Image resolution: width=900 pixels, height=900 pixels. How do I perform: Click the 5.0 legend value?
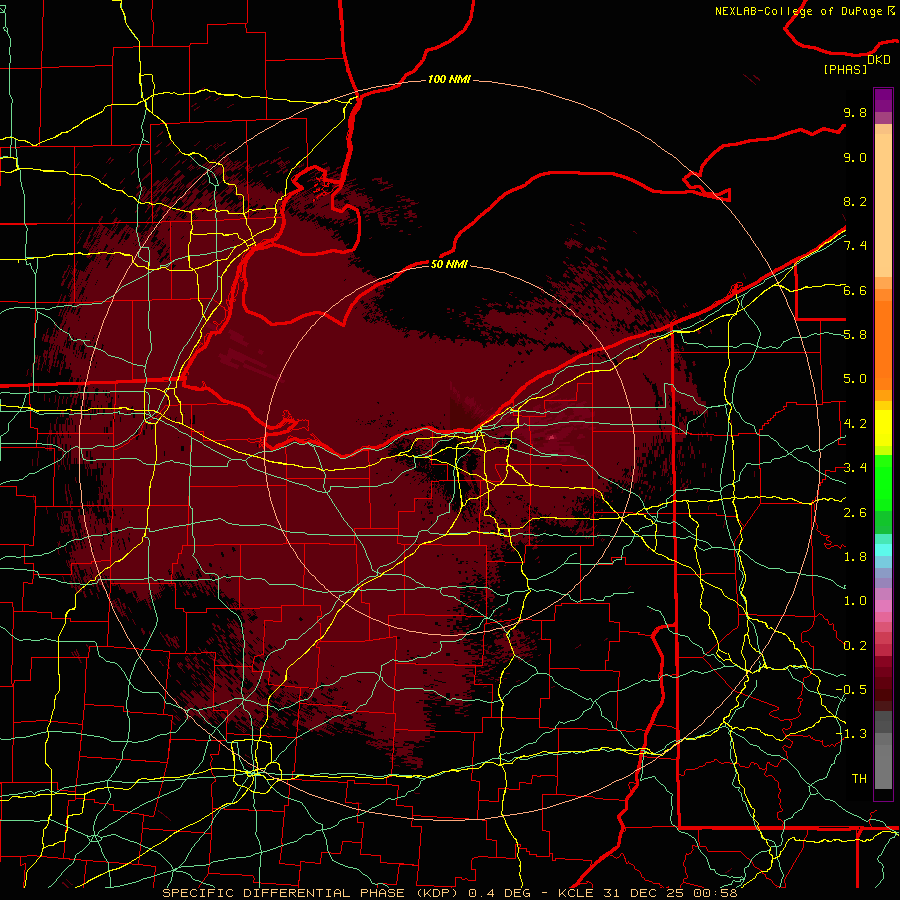[855, 379]
